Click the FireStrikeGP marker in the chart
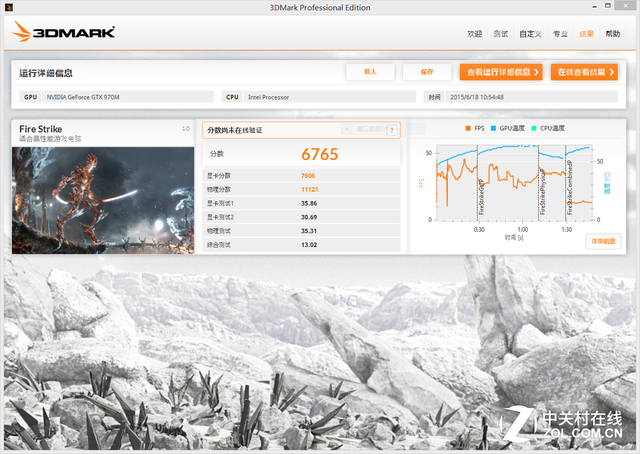640x454 pixels. point(481,197)
